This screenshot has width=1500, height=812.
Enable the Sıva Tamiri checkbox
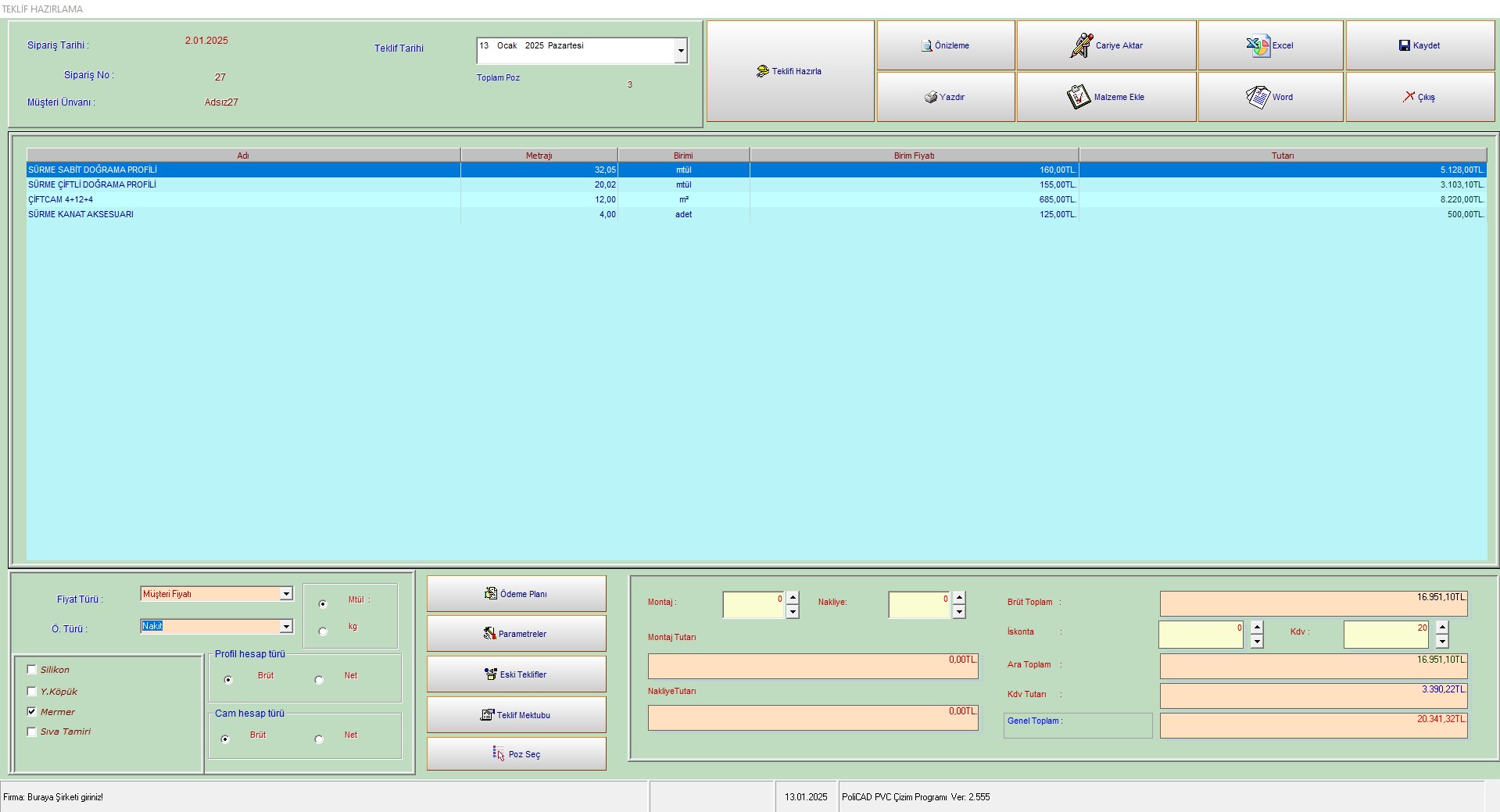pyautogui.click(x=32, y=732)
